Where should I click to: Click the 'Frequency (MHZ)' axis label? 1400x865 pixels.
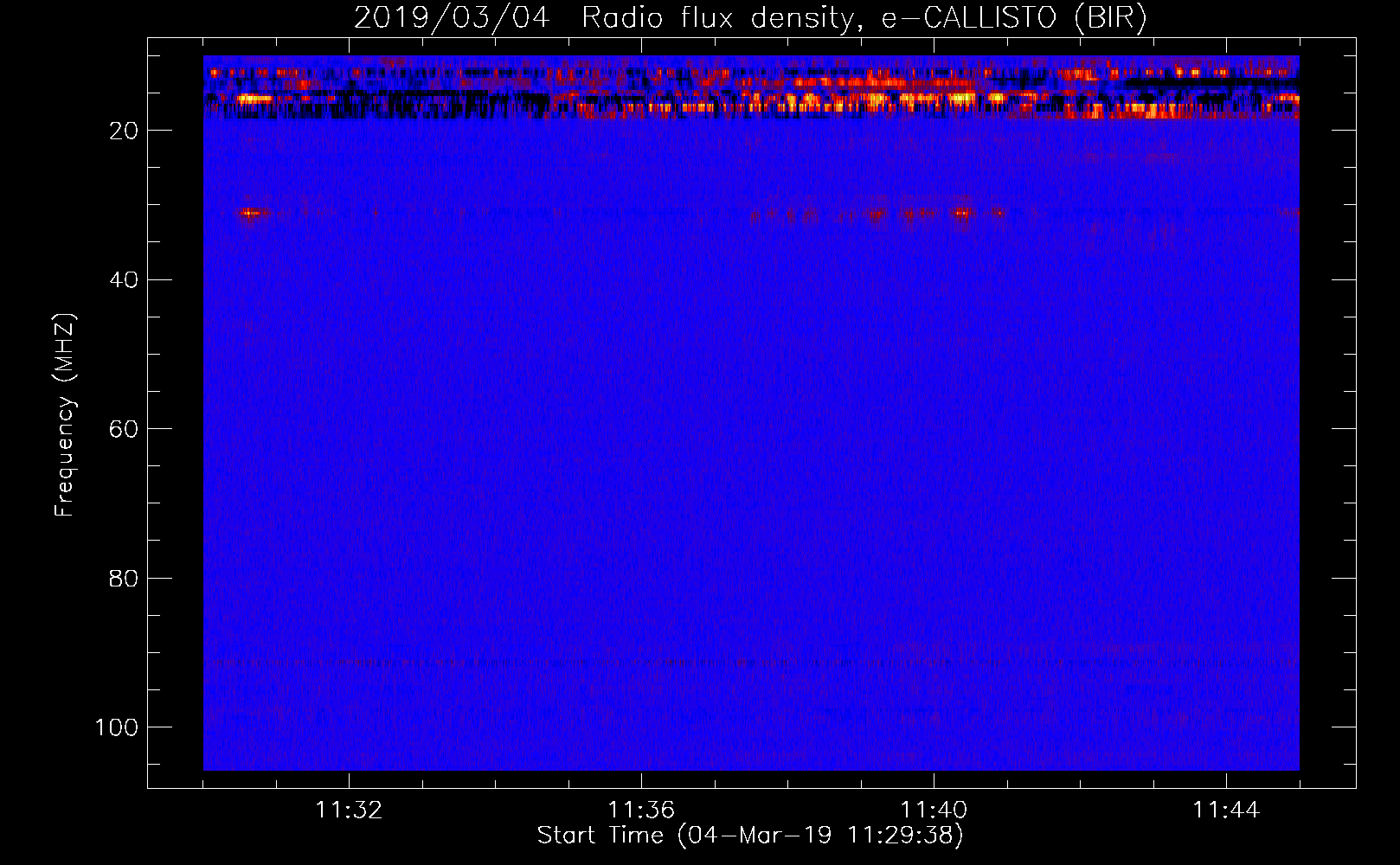[x=65, y=414]
